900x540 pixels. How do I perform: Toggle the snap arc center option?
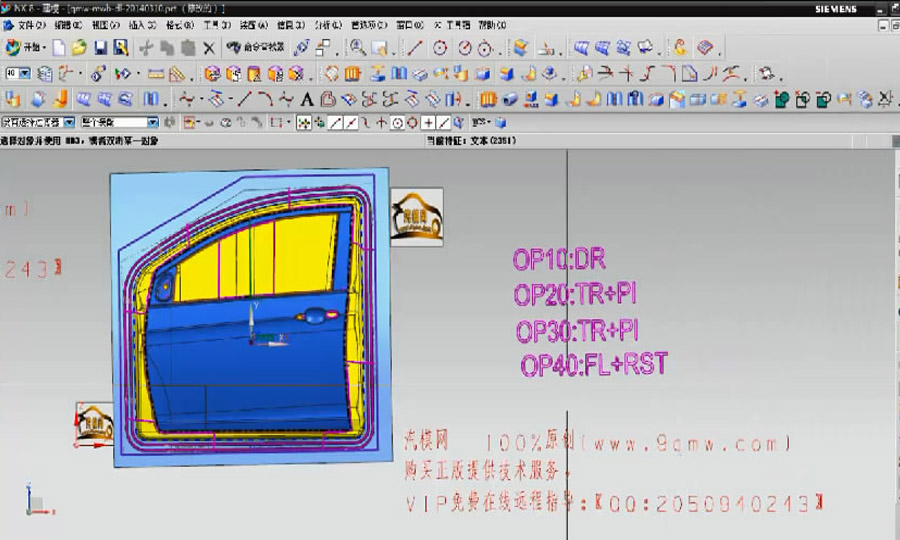(x=397, y=122)
